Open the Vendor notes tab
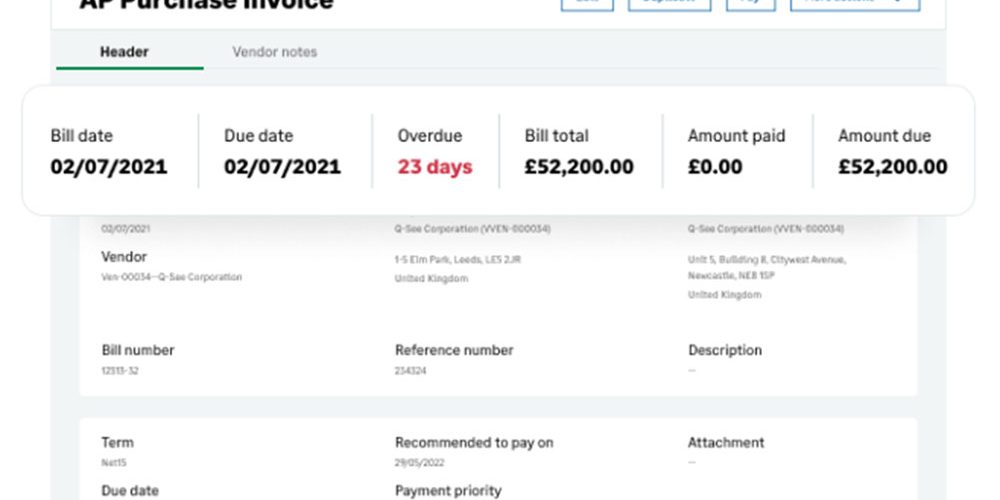1000x500 pixels. [x=274, y=52]
